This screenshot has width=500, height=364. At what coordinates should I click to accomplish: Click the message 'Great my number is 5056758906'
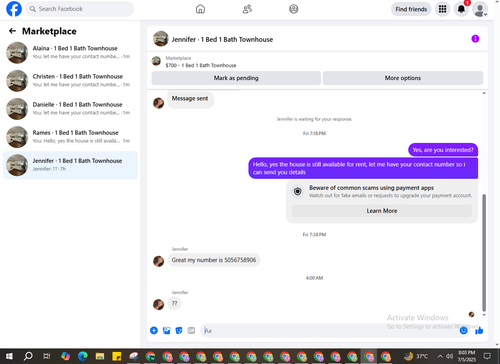pos(214,260)
